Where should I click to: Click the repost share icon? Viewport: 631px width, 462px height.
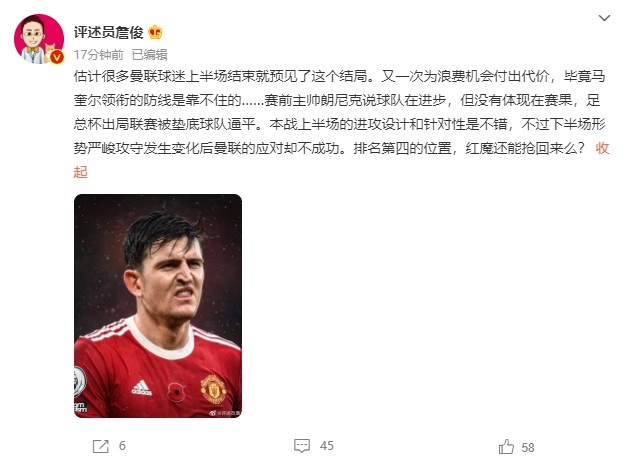pyautogui.click(x=101, y=446)
